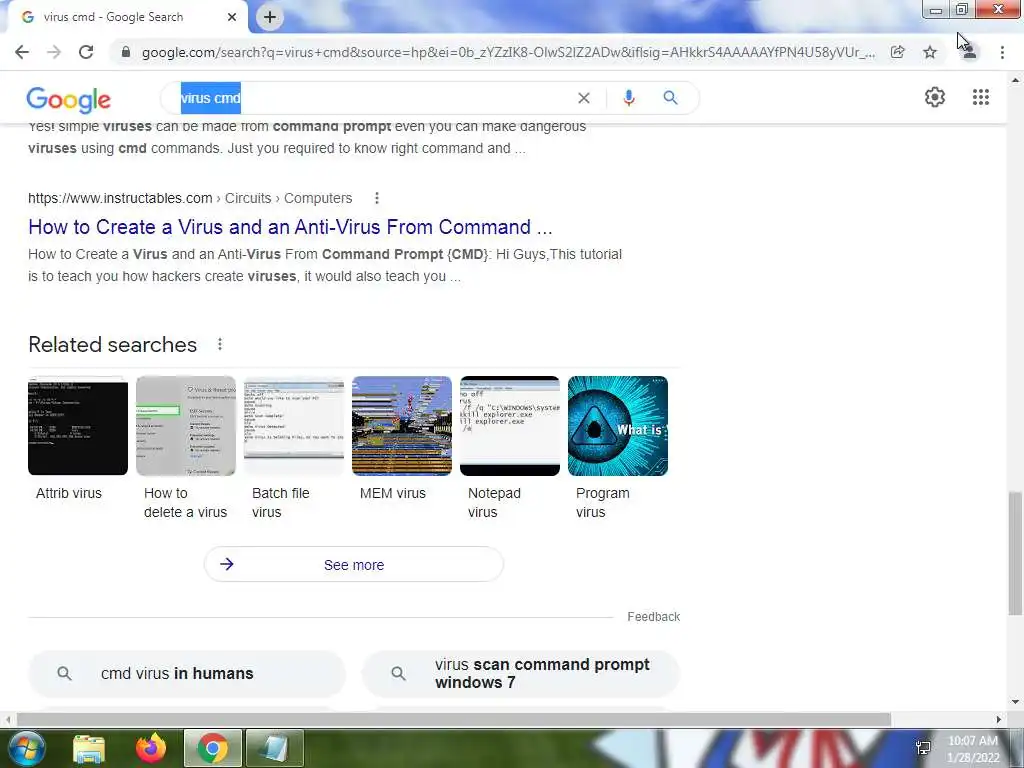The width and height of the screenshot is (1024, 768).
Task: Submit search with magnifier icon
Action: click(671, 98)
